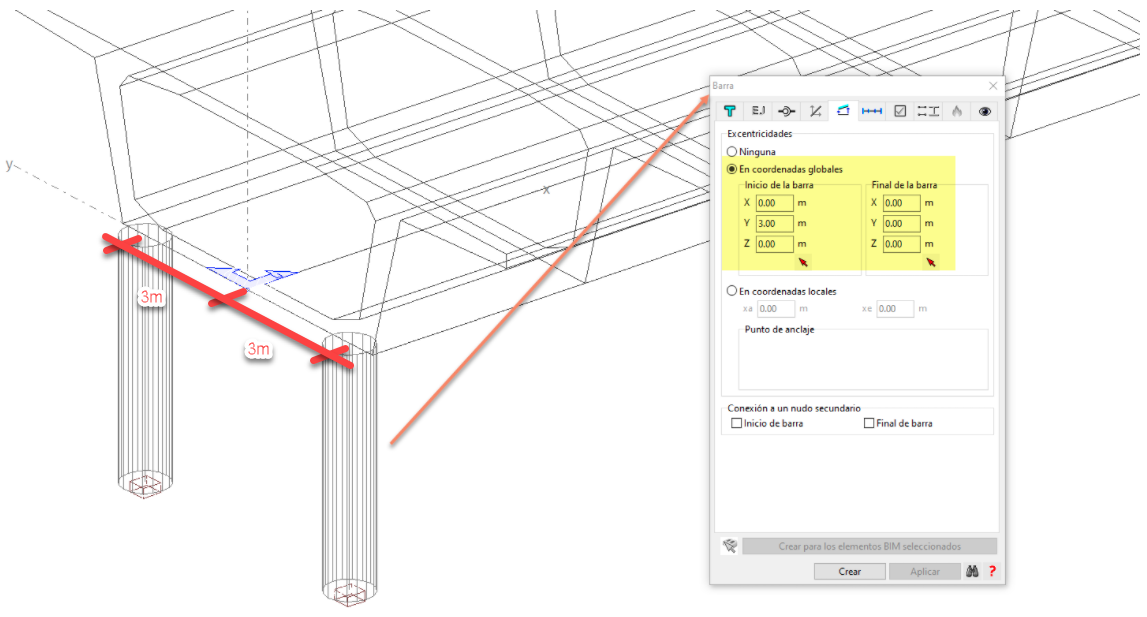Click the Y field showing 3.00

pyautogui.click(x=775, y=223)
